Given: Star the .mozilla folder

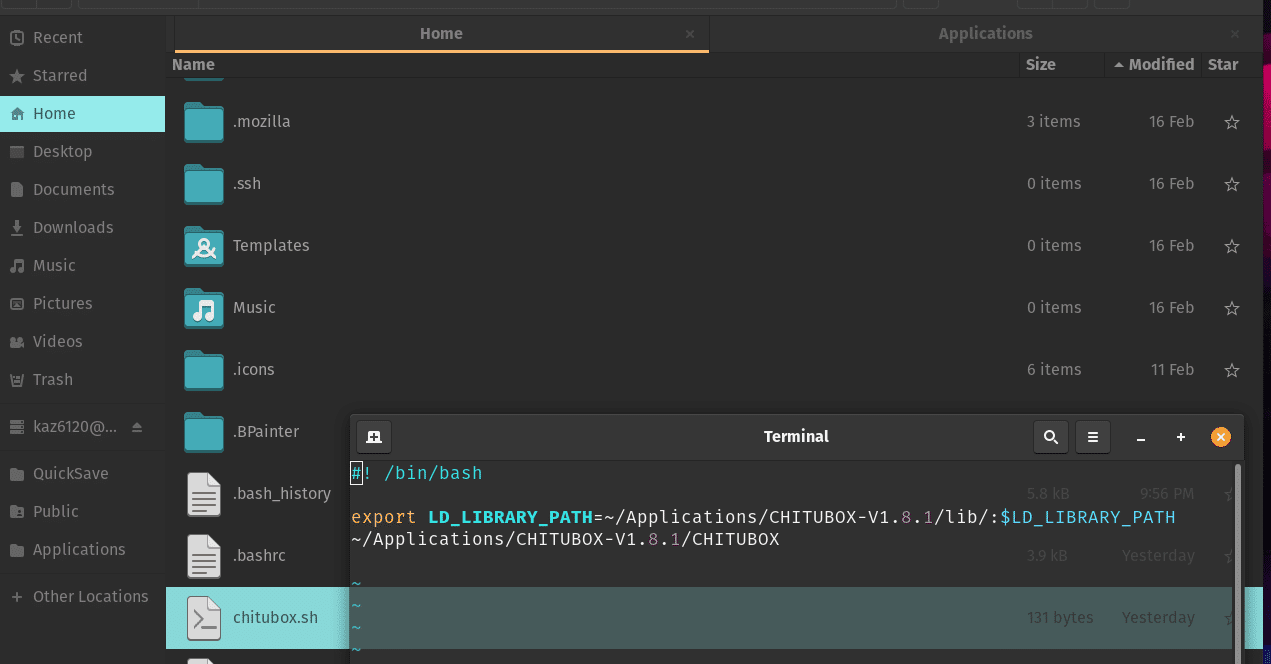Looking at the screenshot, I should [x=1231, y=121].
